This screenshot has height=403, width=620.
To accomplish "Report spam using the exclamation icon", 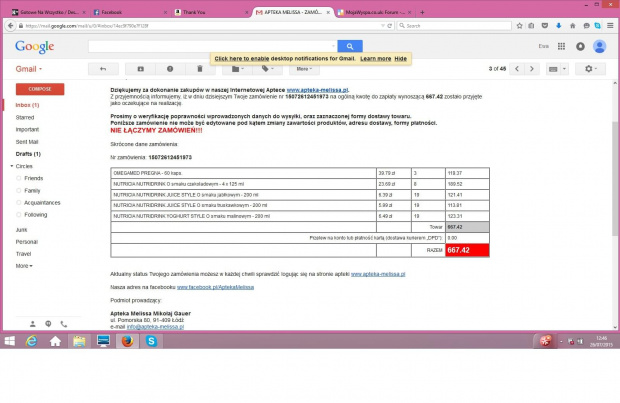I will [x=170, y=69].
